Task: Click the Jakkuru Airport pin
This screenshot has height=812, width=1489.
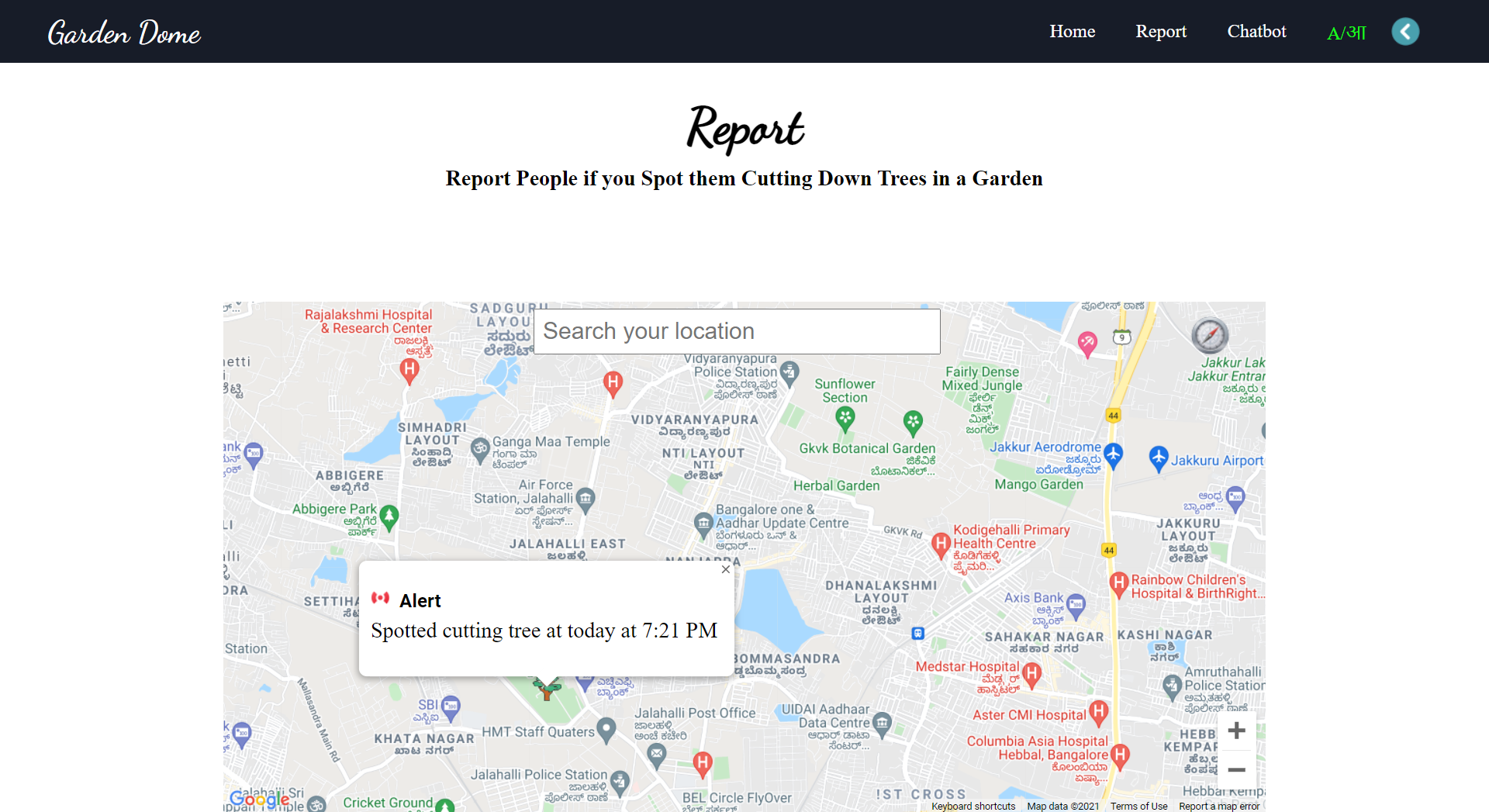Action: pyautogui.click(x=1159, y=459)
